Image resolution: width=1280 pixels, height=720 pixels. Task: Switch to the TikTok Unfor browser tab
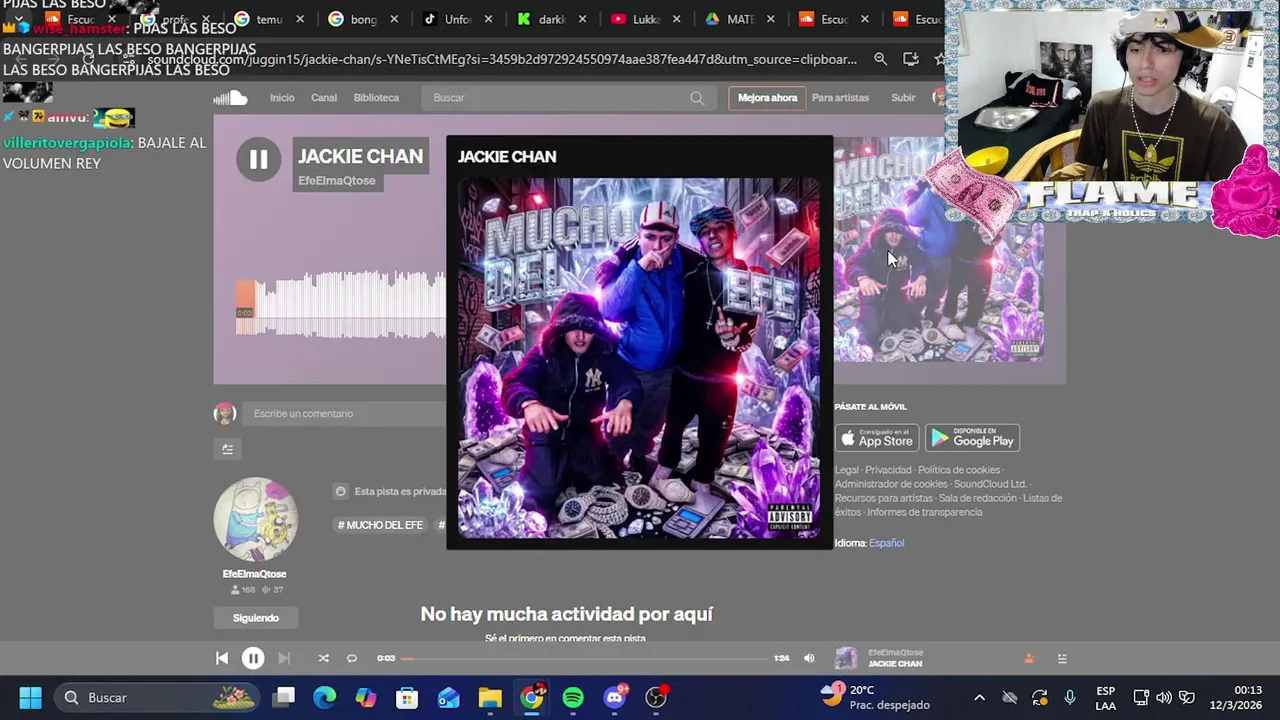456,19
